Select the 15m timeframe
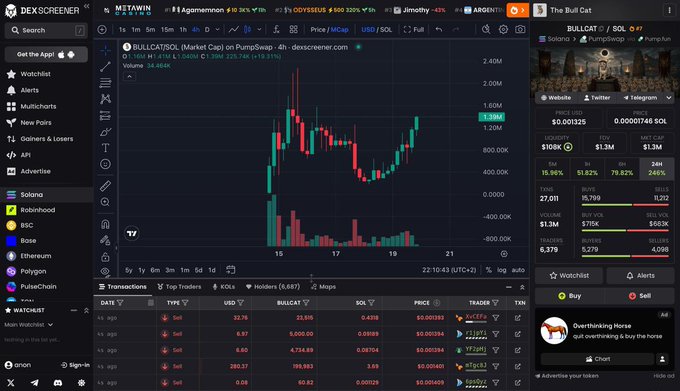The height and width of the screenshot is (391, 680). pos(167,29)
